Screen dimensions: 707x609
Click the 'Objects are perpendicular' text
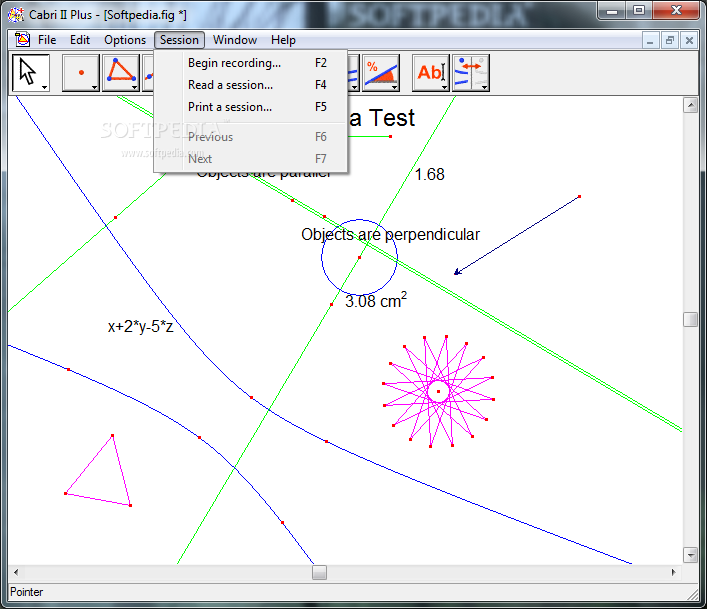click(390, 234)
